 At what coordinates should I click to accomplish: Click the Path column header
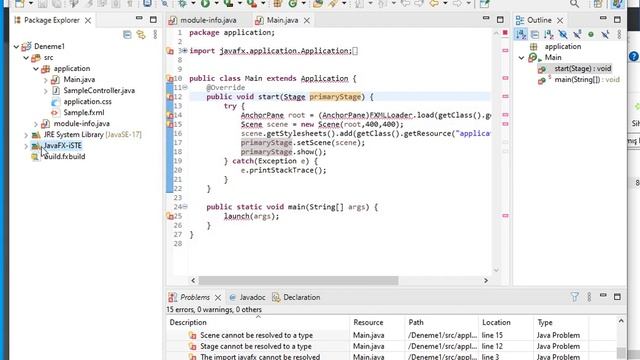[x=442, y=322]
